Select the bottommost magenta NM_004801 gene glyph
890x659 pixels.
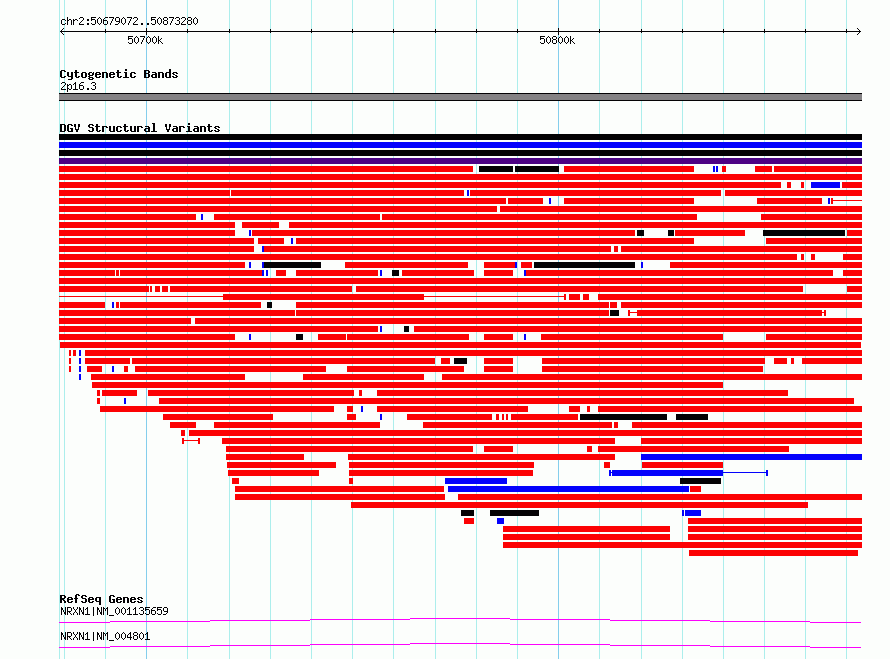(x=460, y=645)
